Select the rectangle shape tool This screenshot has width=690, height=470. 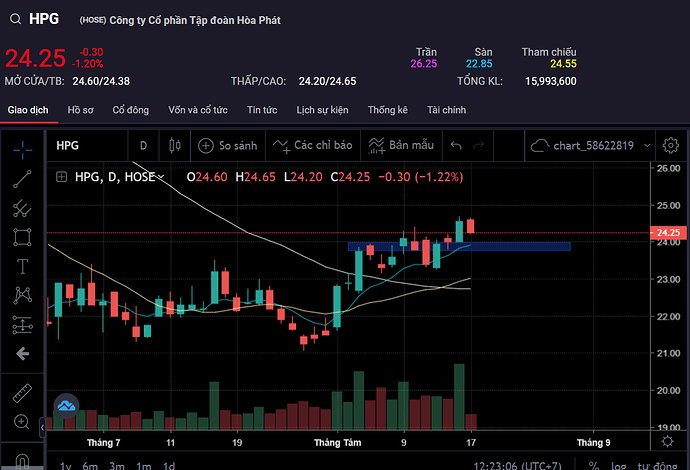pyautogui.click(x=22, y=237)
